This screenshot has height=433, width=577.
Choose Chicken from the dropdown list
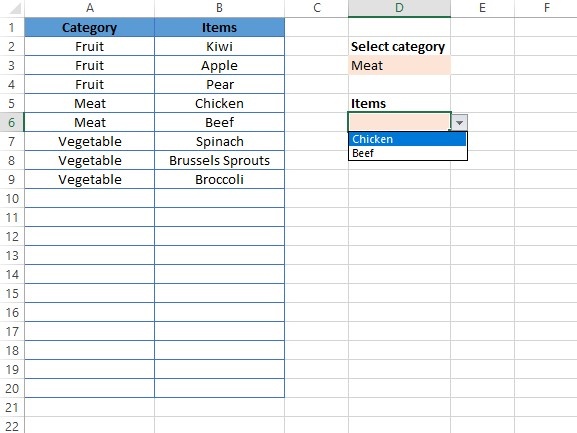[x=407, y=139]
